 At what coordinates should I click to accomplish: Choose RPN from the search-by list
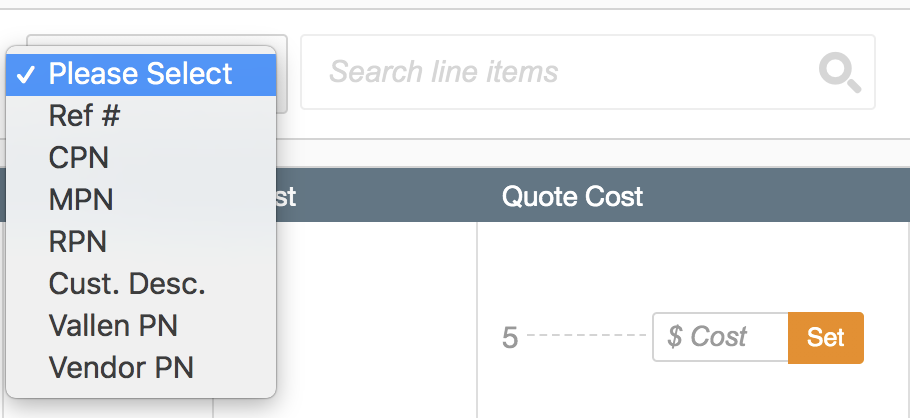click(x=78, y=242)
